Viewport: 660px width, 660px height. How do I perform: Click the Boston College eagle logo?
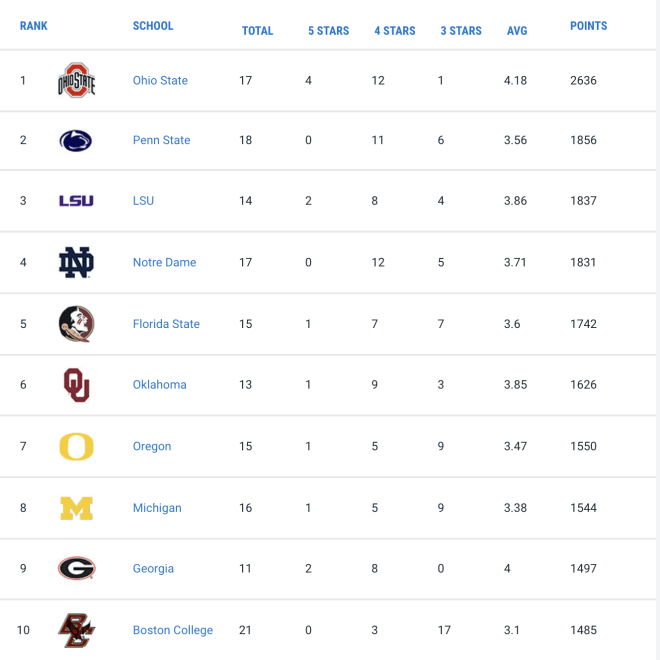(x=77, y=630)
